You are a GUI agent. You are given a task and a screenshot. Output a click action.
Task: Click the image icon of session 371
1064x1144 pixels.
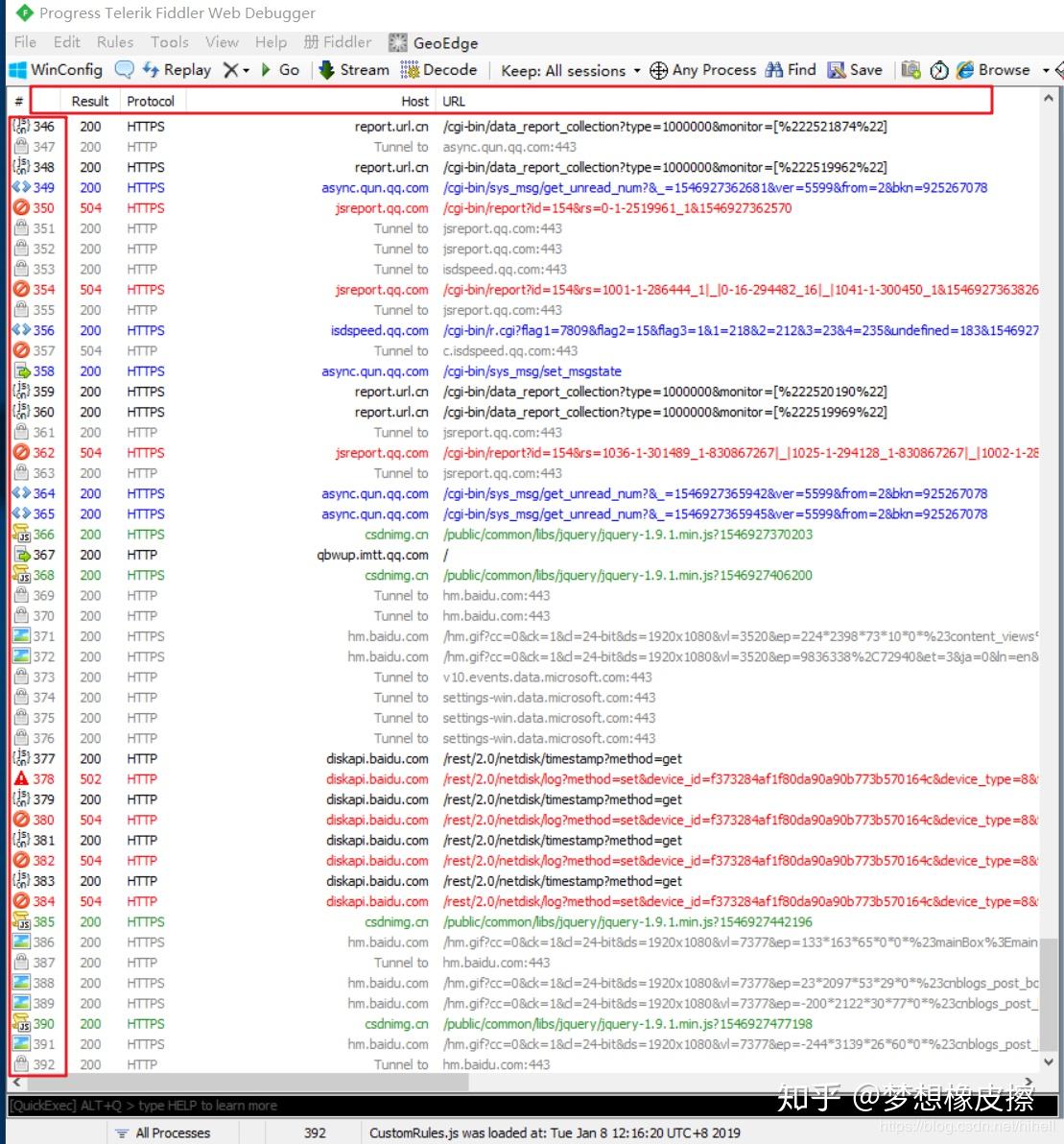point(21,636)
